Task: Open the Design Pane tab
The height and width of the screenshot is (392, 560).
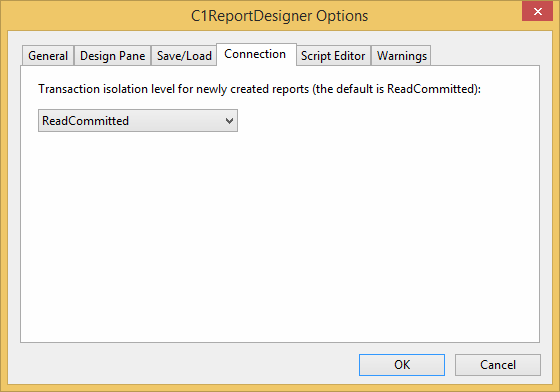Action: point(112,56)
